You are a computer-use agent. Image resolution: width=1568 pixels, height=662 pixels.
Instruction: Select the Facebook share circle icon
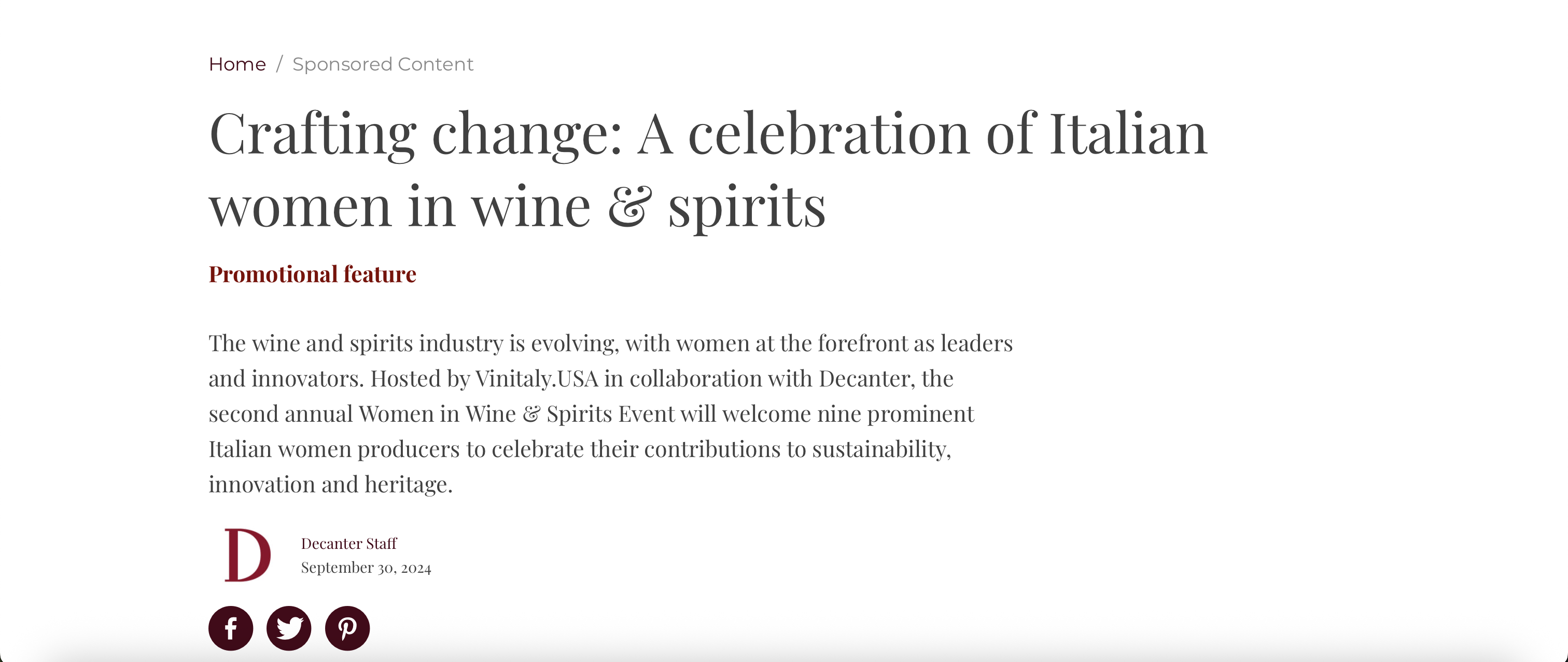(230, 628)
